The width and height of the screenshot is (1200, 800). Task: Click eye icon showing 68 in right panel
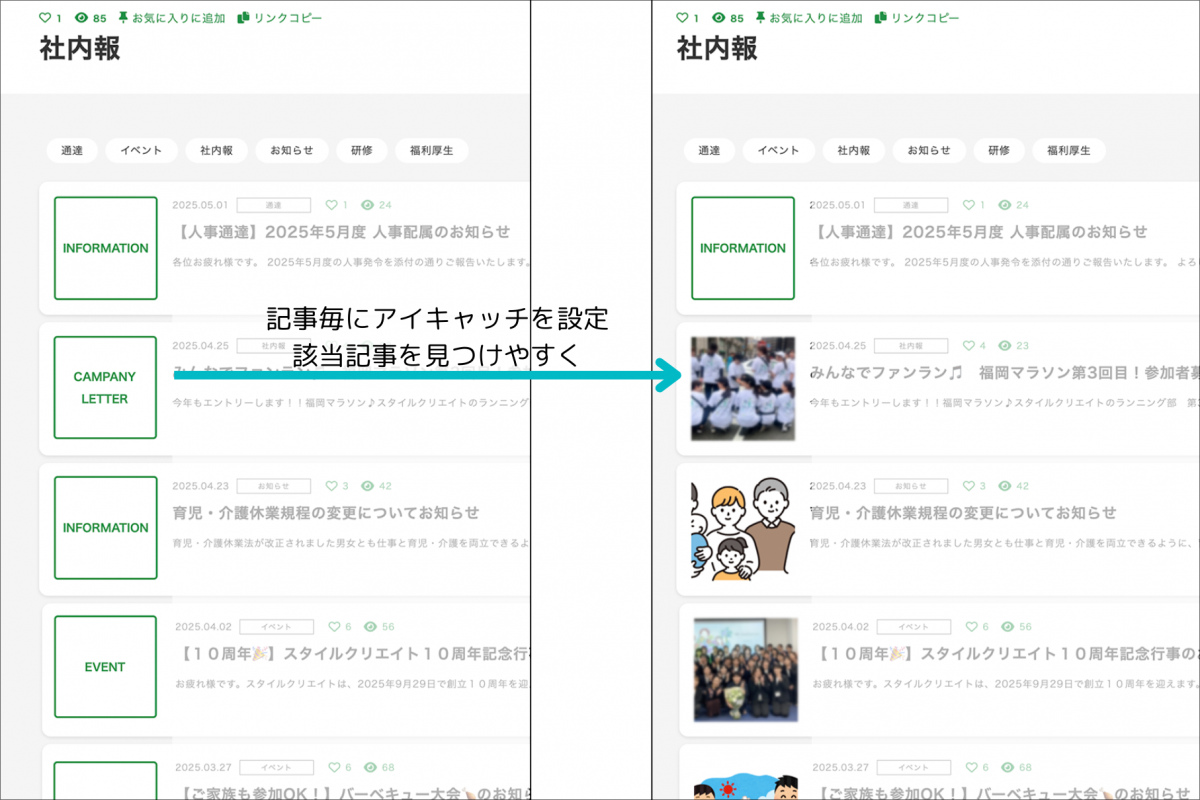(x=1007, y=767)
